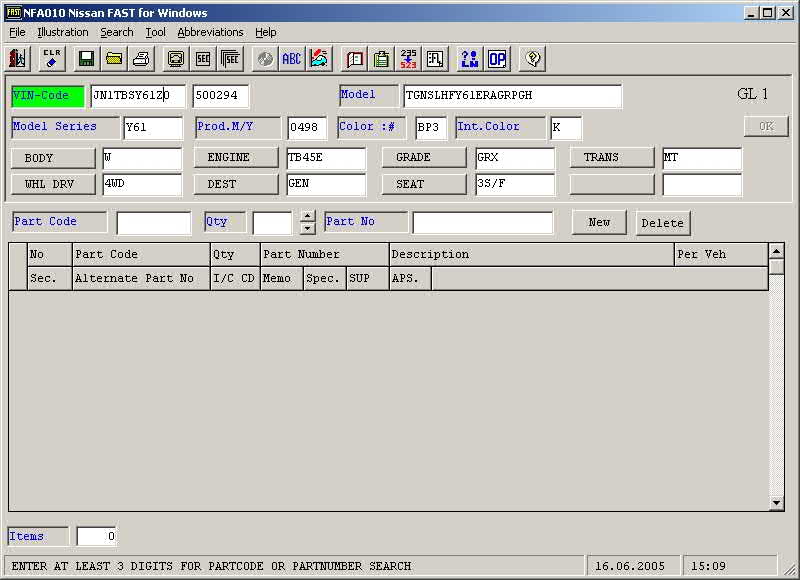This screenshot has width=800, height=580.
Task: Click the ENGINE button
Action: point(236,157)
